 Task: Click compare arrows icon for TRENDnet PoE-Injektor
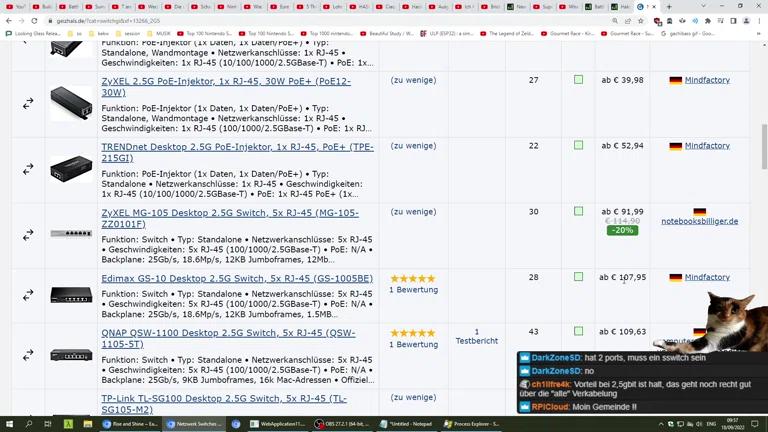click(x=28, y=169)
